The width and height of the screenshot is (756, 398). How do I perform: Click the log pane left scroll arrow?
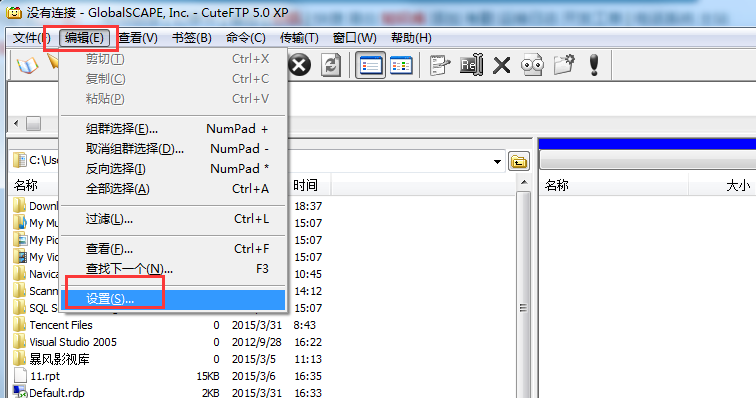tap(16, 124)
